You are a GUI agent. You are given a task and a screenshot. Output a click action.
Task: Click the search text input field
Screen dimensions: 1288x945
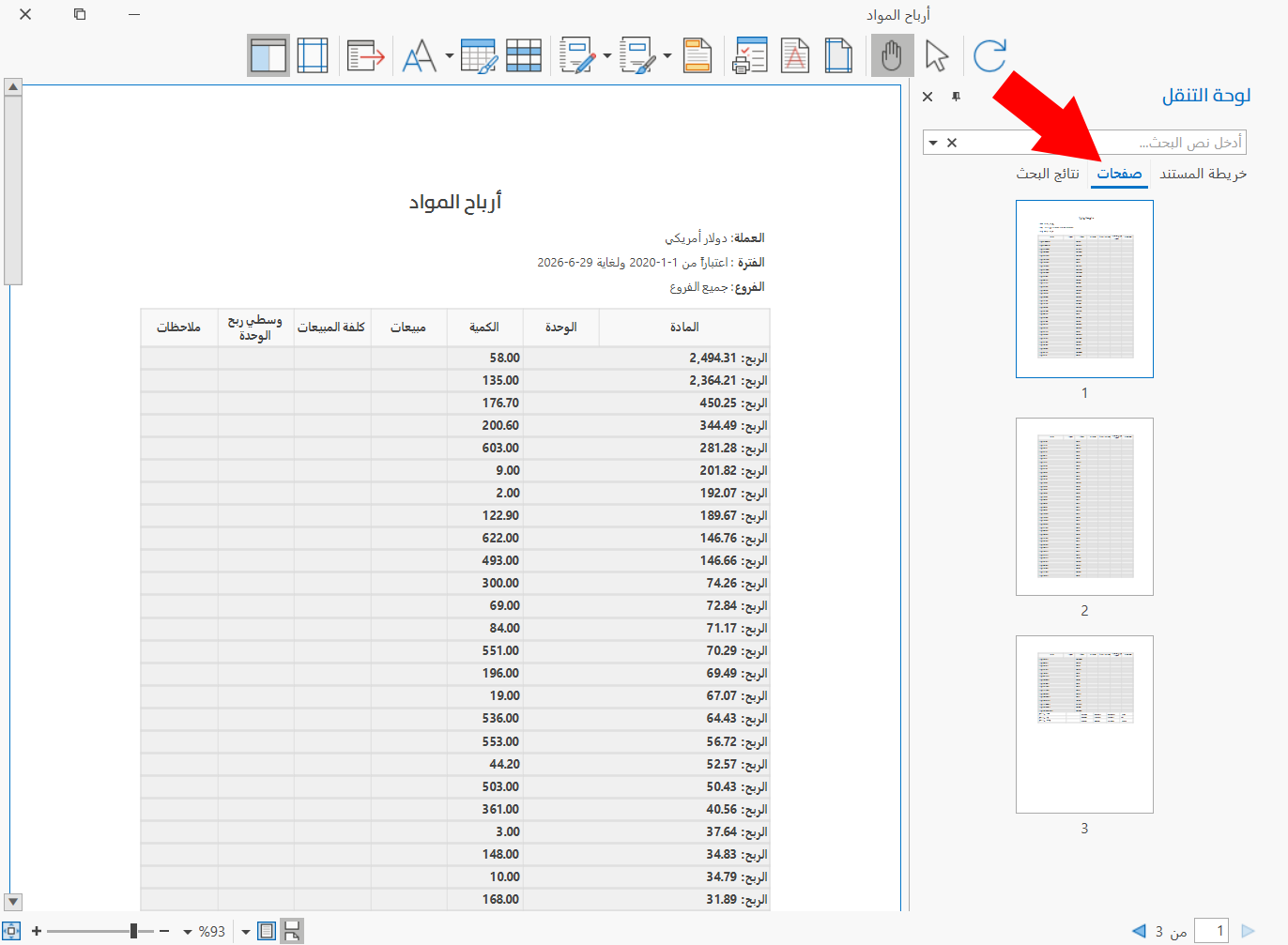tap(1102, 143)
